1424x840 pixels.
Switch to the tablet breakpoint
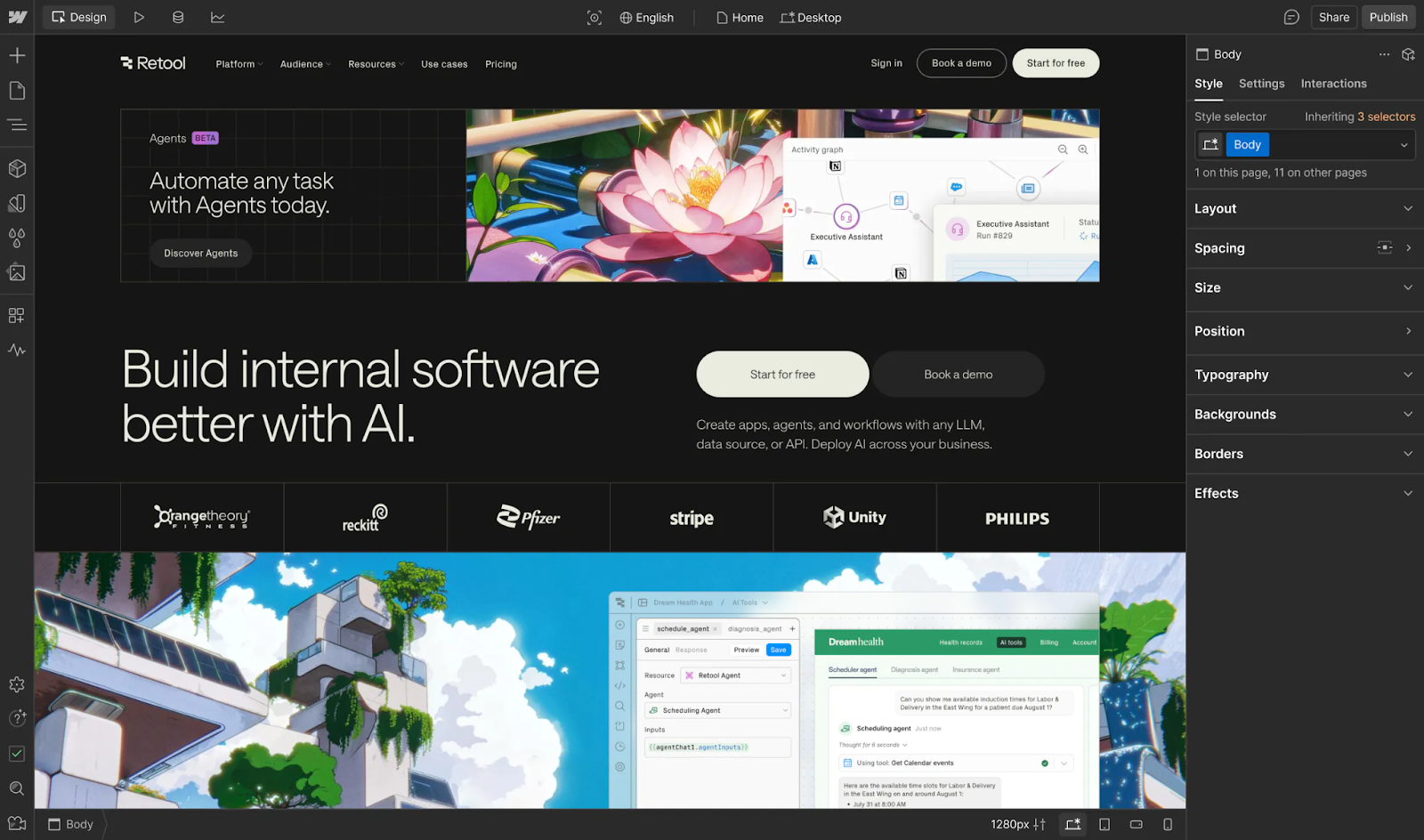1104,824
